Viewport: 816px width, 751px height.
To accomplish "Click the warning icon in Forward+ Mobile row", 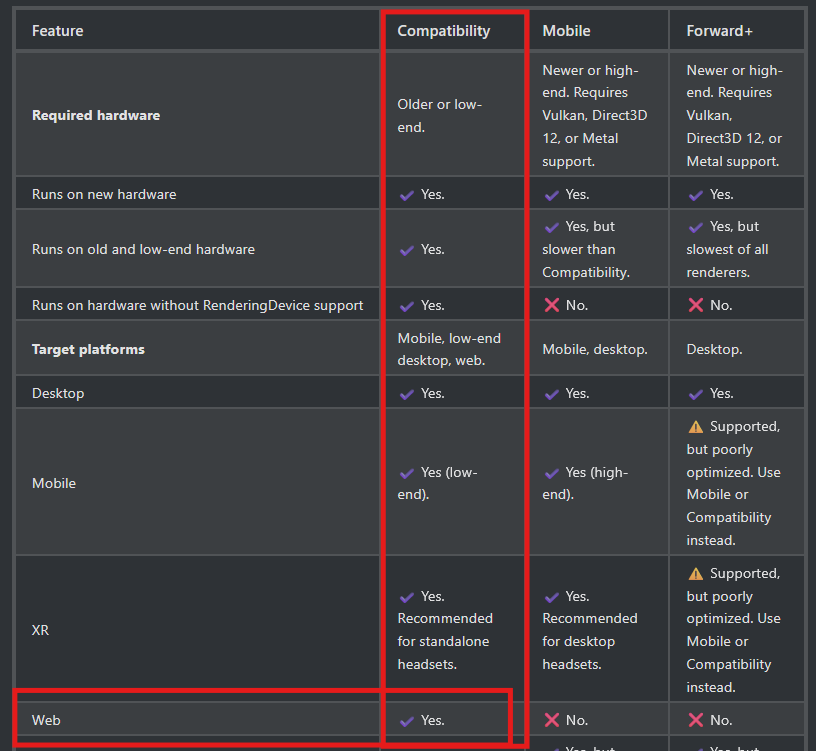I will pyautogui.click(x=696, y=427).
